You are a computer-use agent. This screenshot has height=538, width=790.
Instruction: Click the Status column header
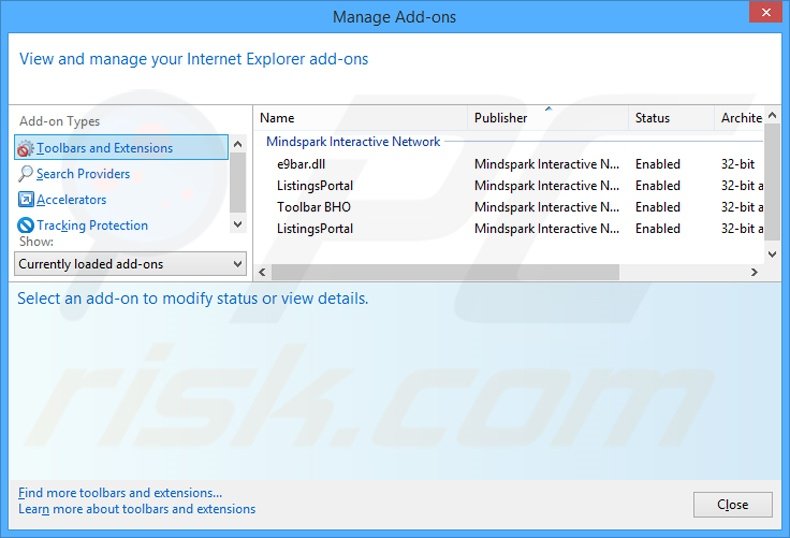pyautogui.click(x=670, y=118)
